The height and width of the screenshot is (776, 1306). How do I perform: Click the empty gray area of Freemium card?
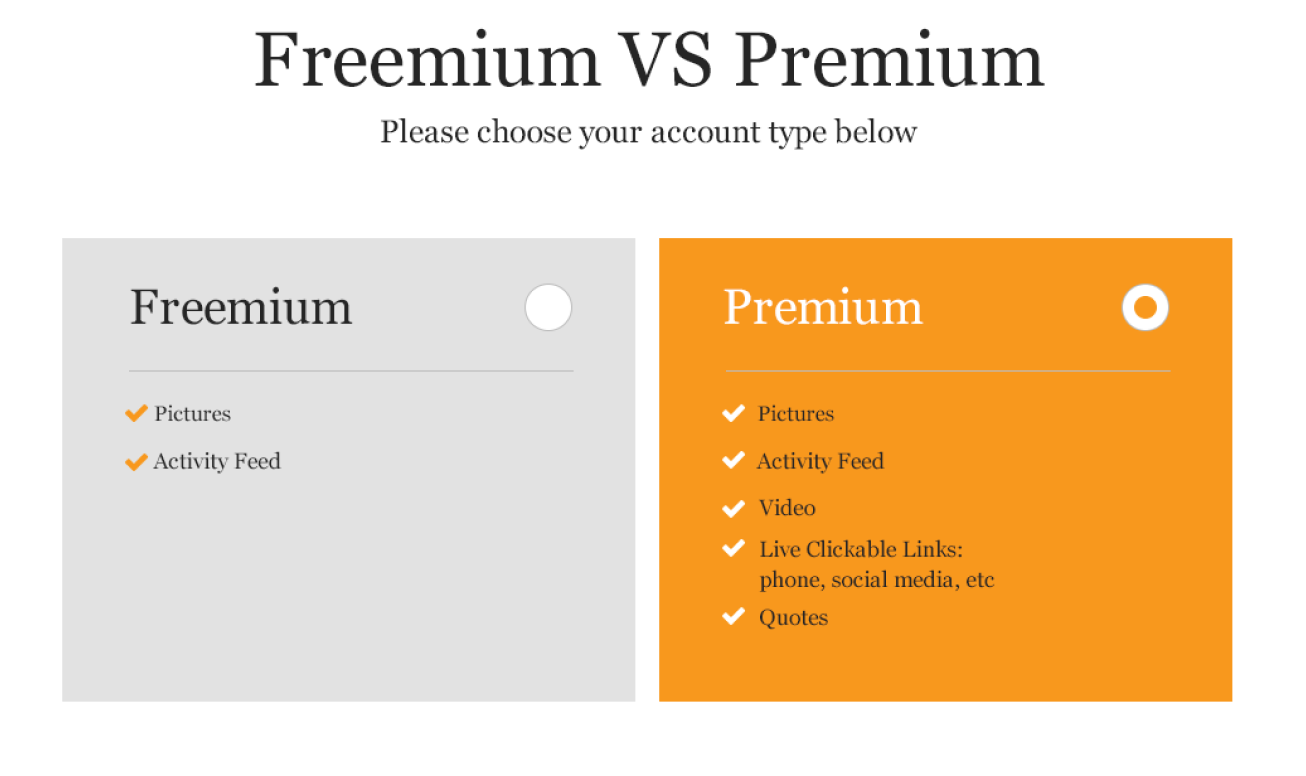click(x=348, y=590)
